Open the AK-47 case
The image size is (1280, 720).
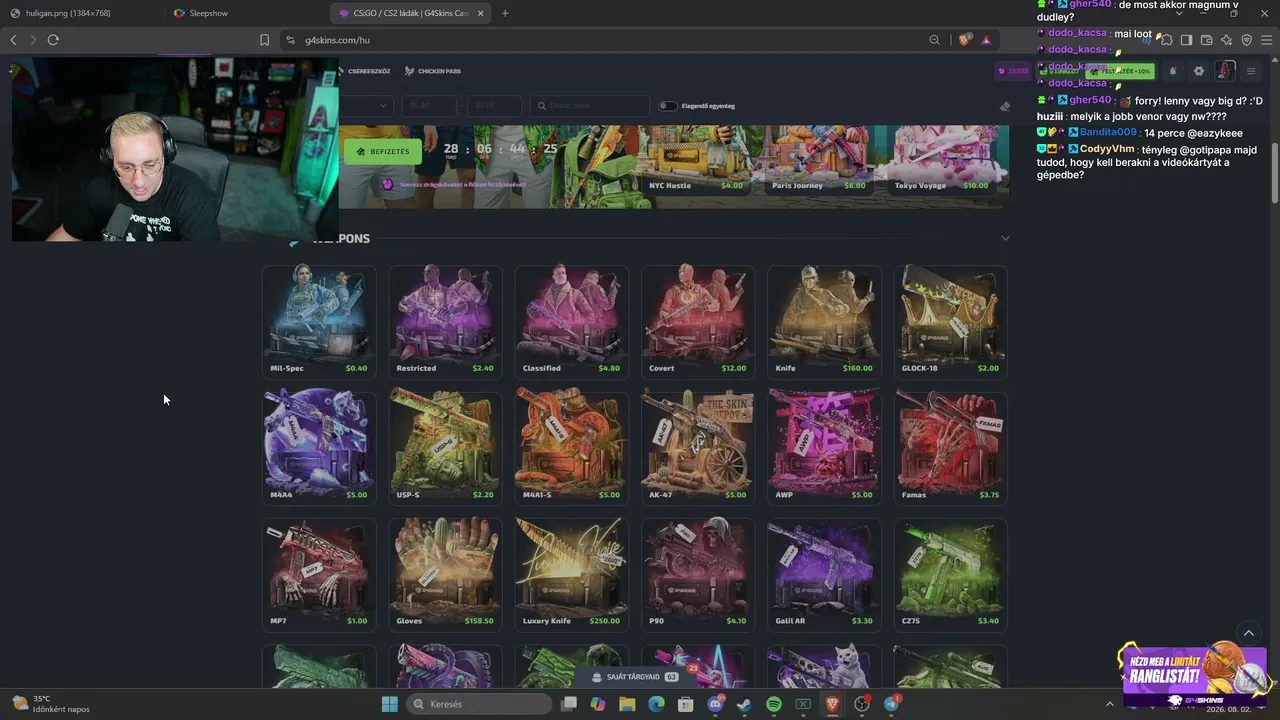pyautogui.click(x=698, y=447)
